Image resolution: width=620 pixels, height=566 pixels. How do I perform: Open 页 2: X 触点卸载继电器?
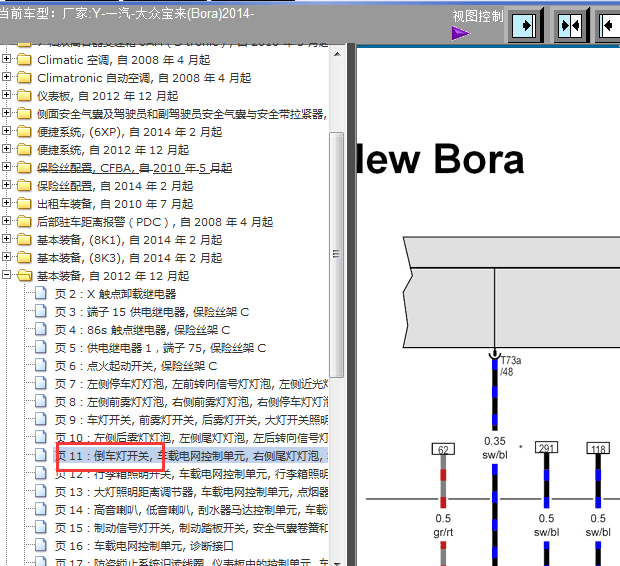pyautogui.click(x=115, y=294)
